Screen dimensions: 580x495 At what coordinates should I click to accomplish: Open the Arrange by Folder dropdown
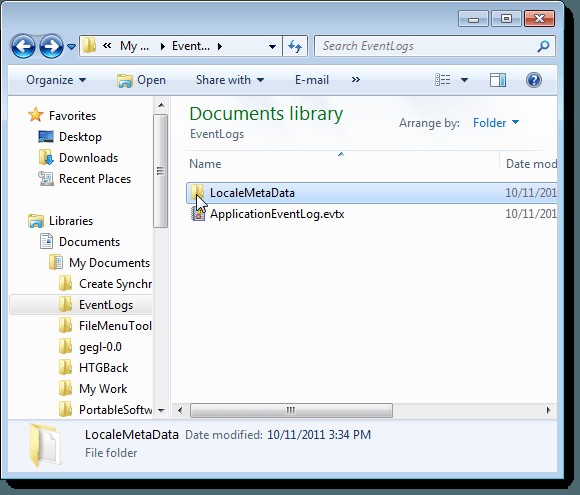[496, 123]
